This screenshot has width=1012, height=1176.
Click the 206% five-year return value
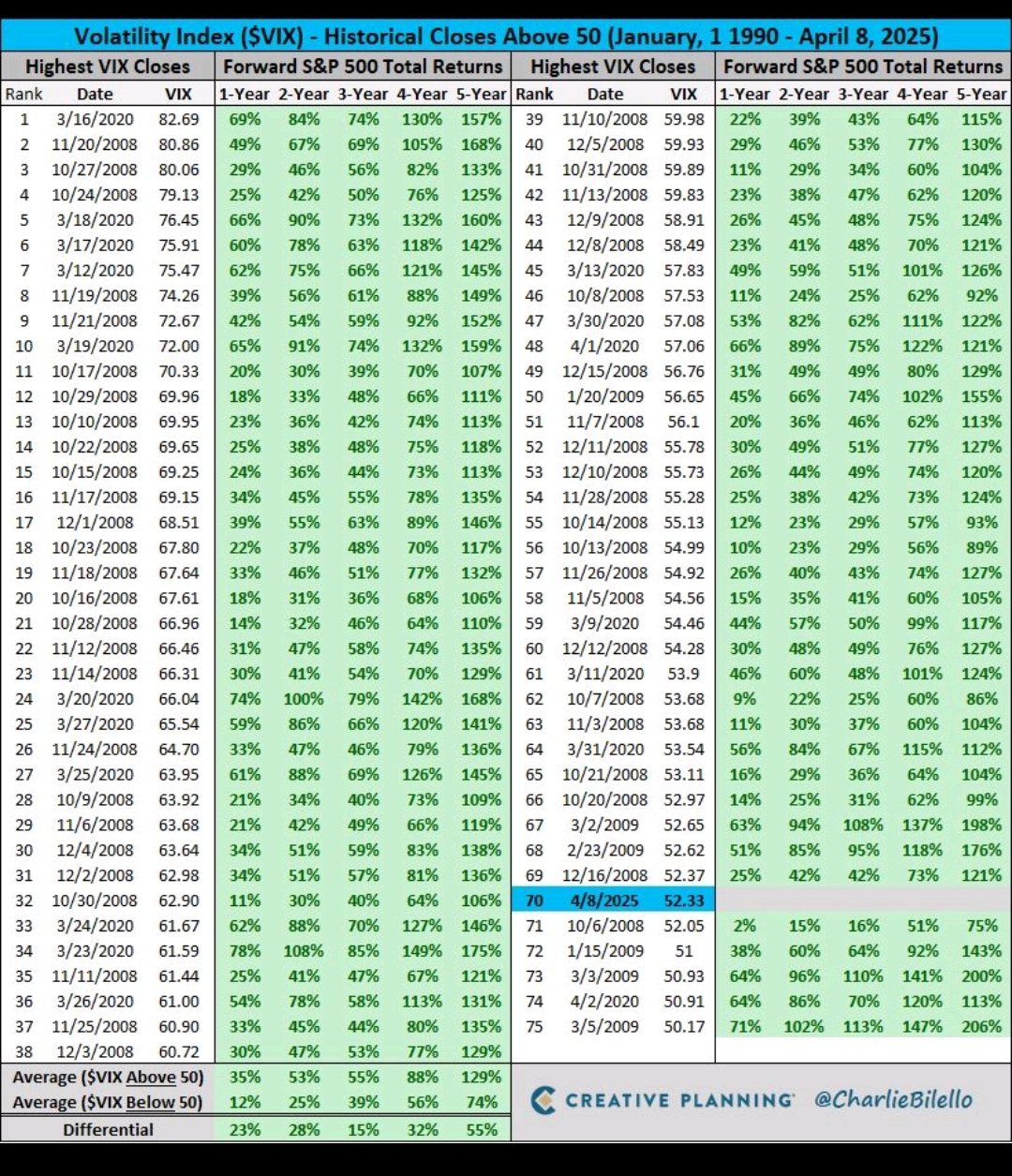pyautogui.click(x=981, y=1026)
